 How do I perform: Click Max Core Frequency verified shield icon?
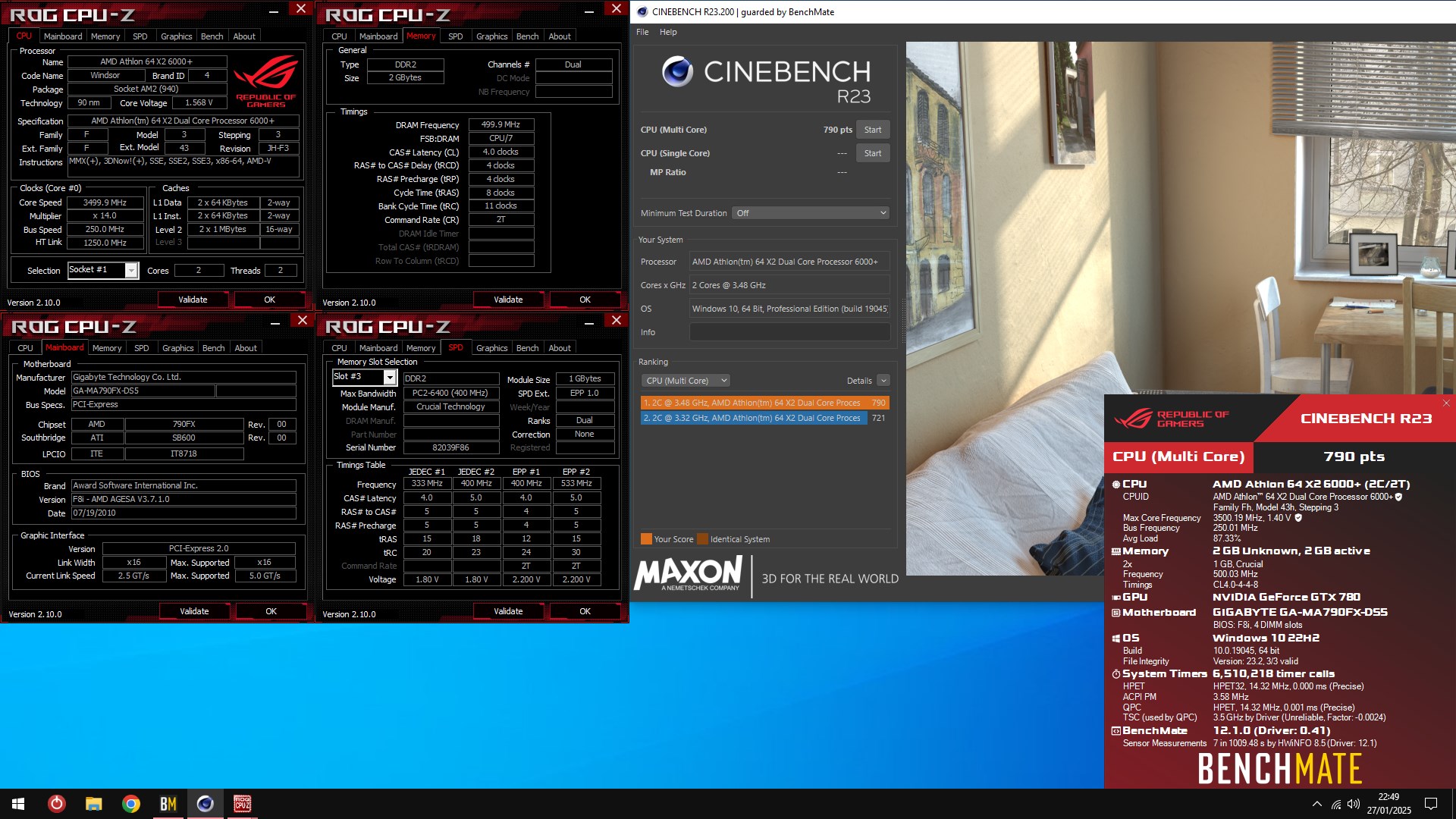1298,518
